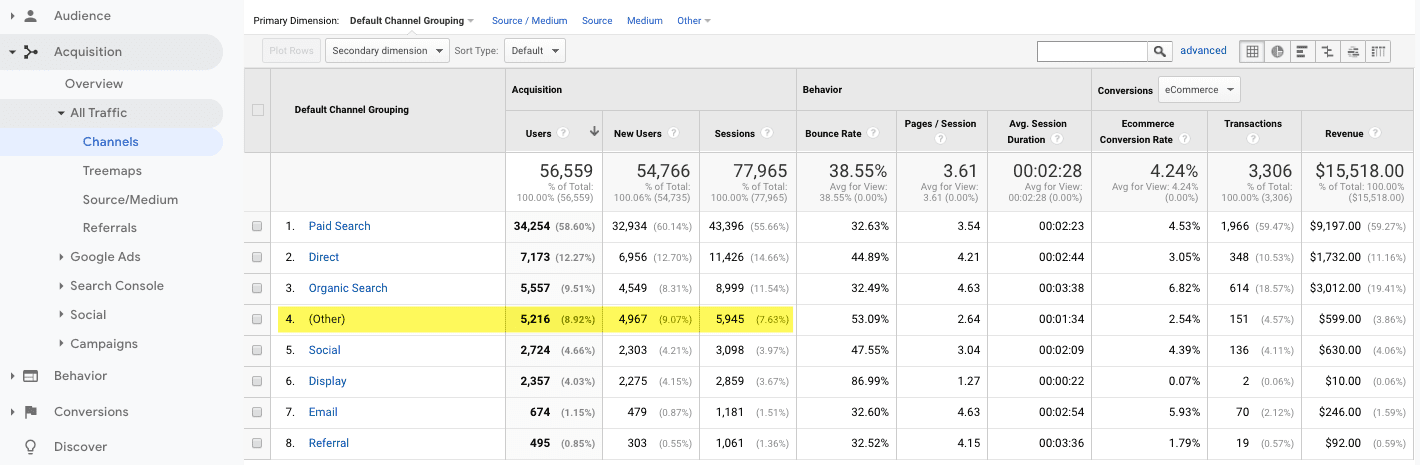Click help icon next to Users
This screenshot has width=1420, height=465.
(x=563, y=133)
